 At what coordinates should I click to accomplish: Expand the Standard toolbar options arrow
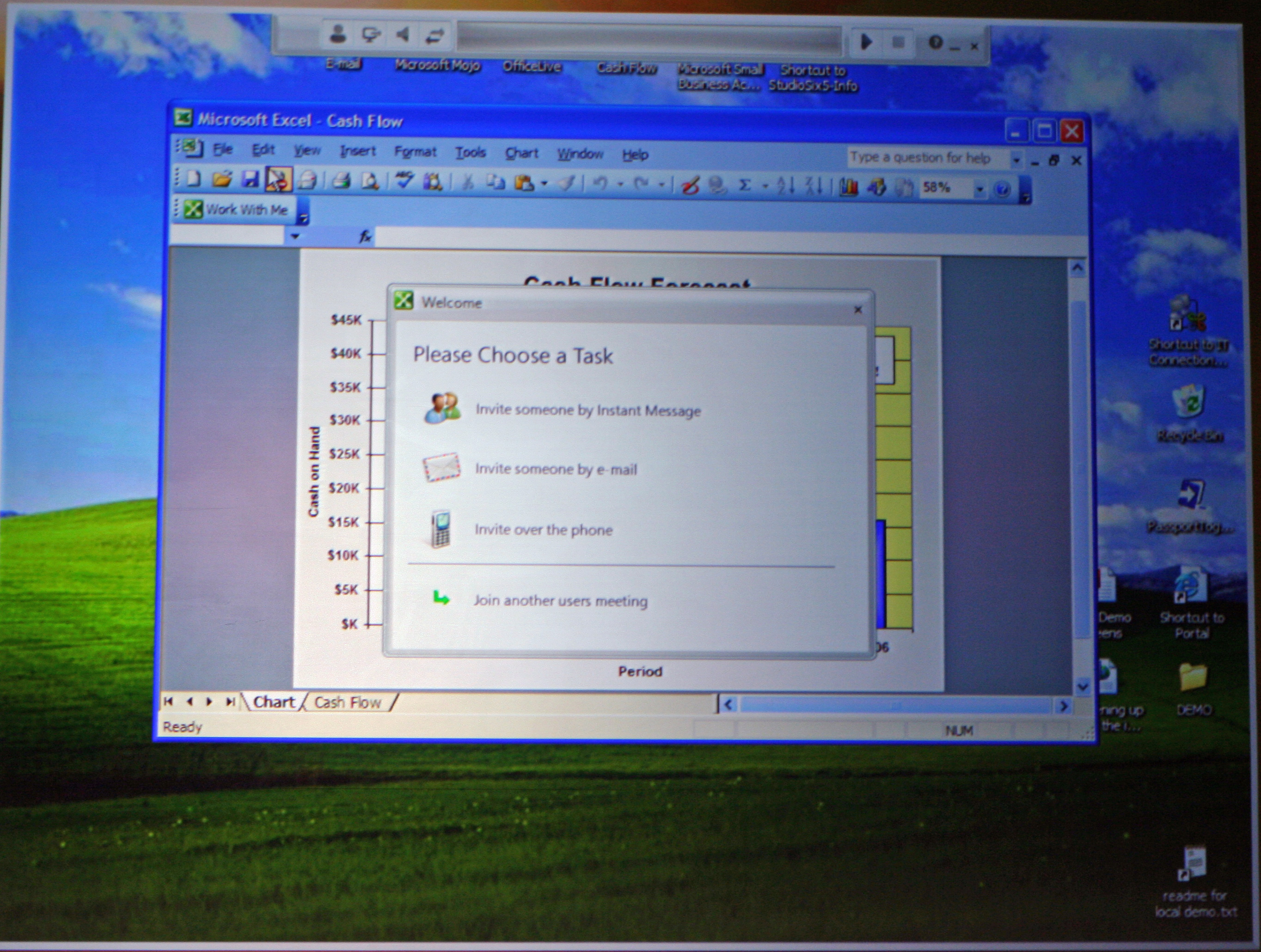pos(1026,190)
